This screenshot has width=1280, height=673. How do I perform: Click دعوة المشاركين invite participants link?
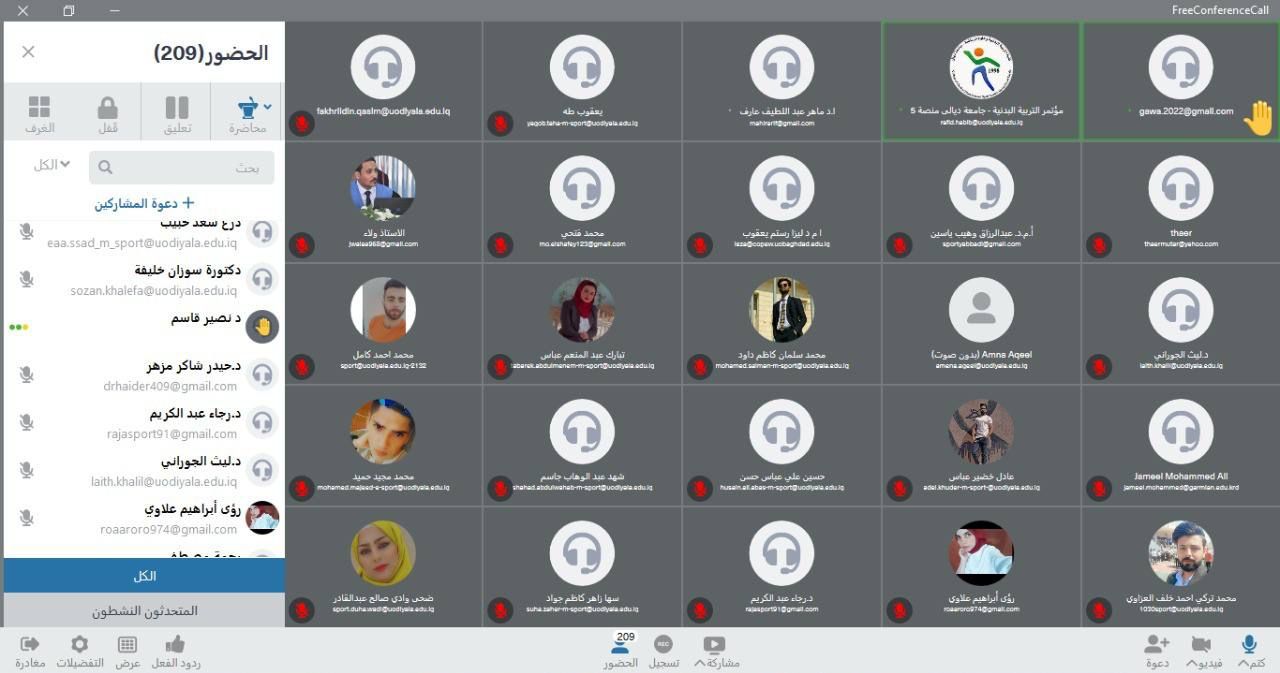click(x=145, y=203)
